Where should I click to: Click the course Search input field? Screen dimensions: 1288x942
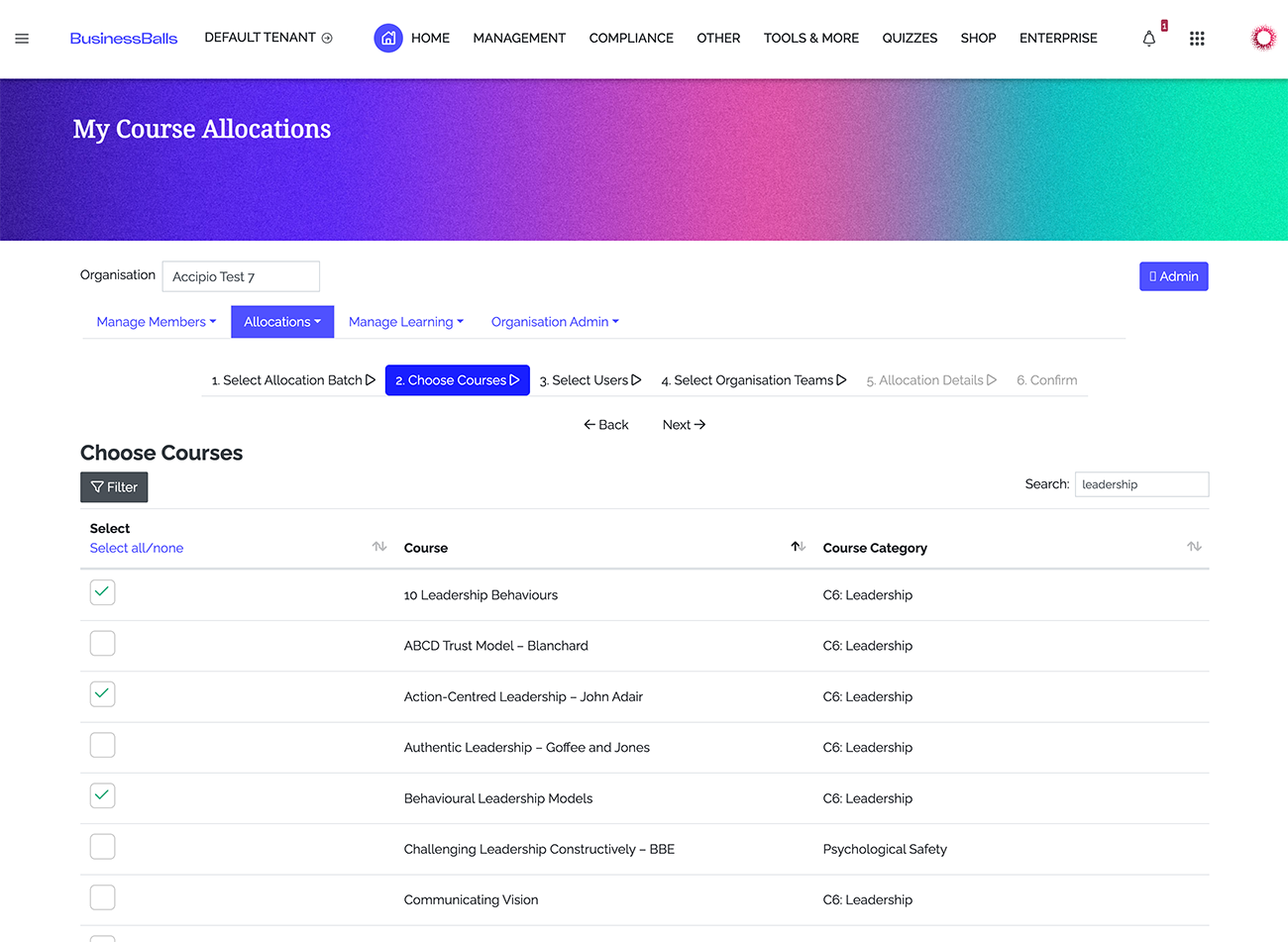point(1141,484)
